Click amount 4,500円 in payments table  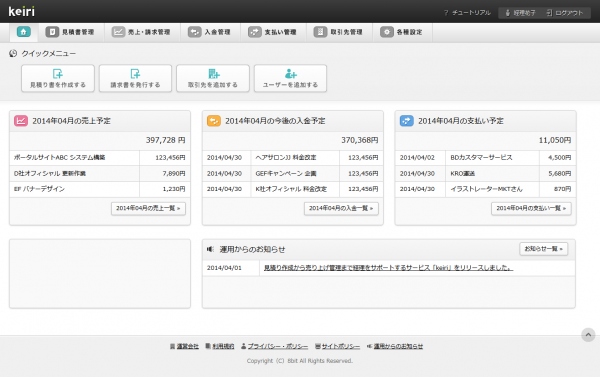tap(559, 157)
